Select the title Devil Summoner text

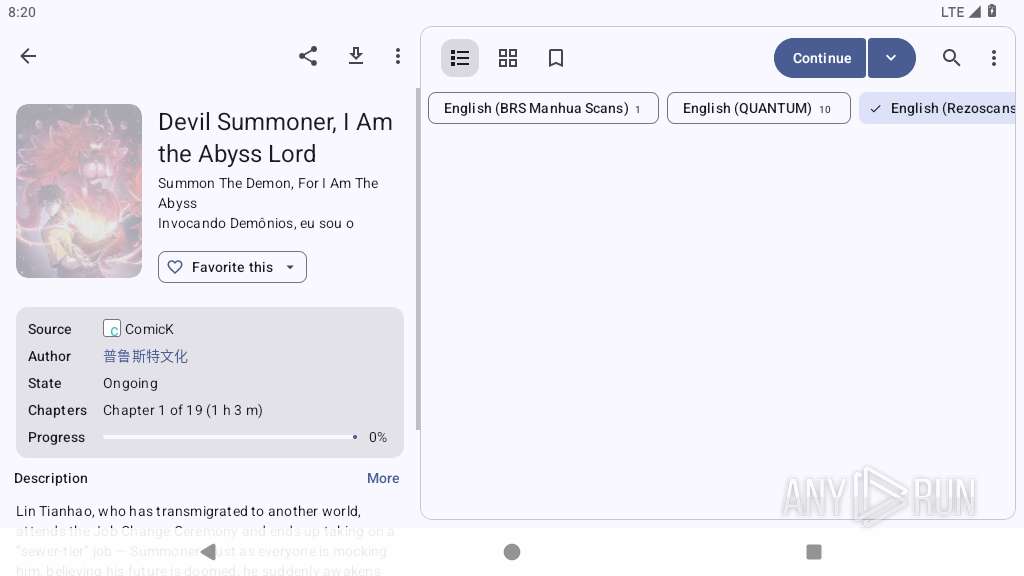[x=275, y=138]
